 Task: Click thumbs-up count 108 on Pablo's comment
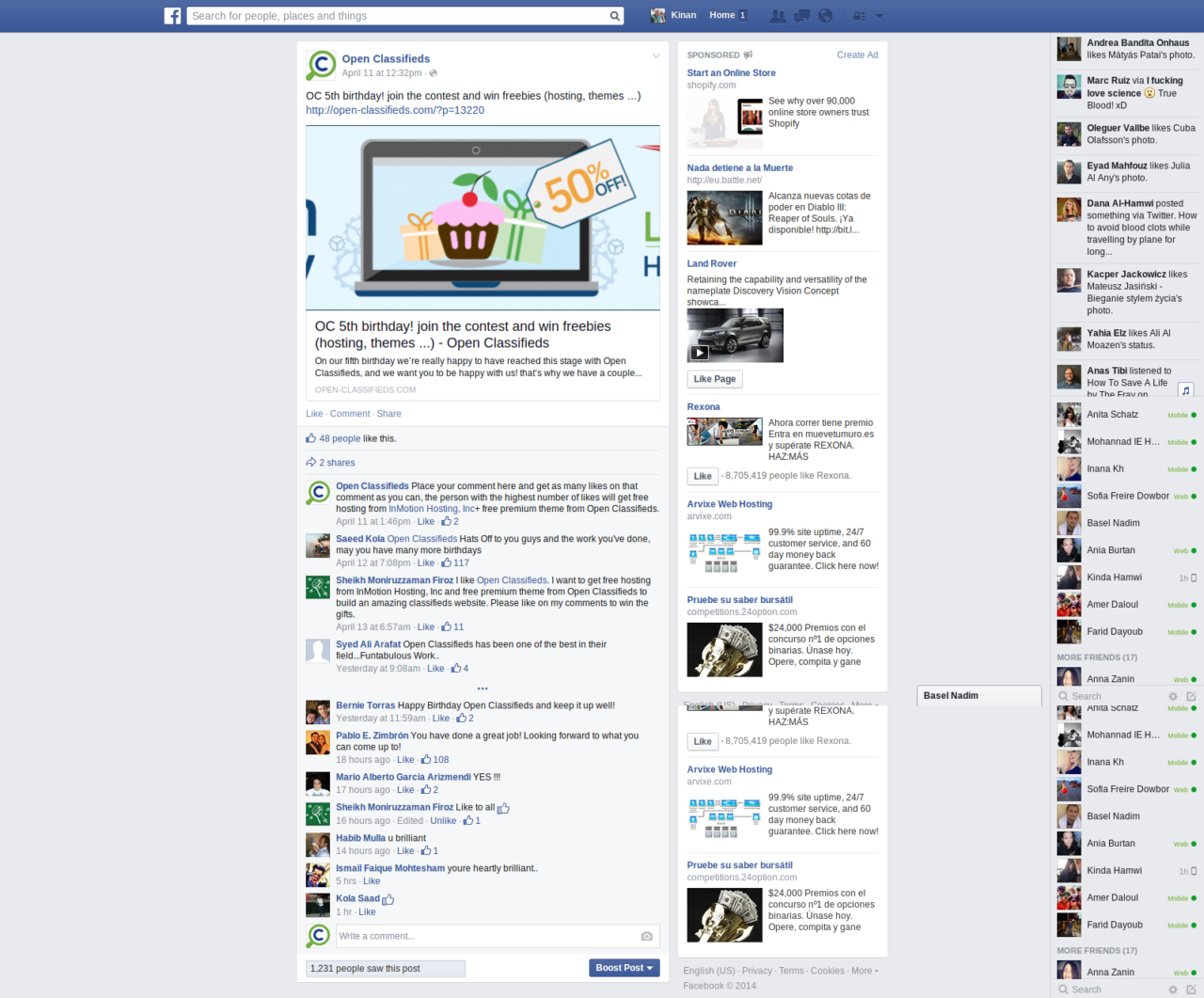click(x=435, y=759)
